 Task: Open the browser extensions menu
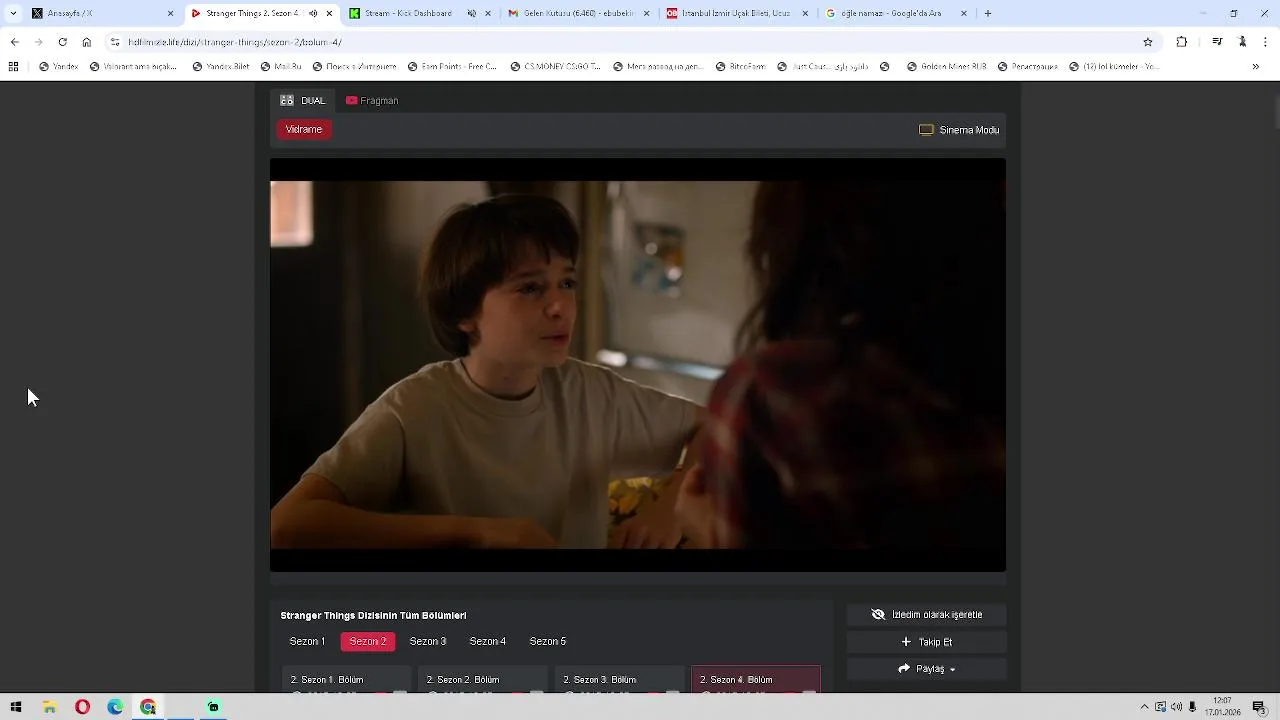click(x=1182, y=42)
